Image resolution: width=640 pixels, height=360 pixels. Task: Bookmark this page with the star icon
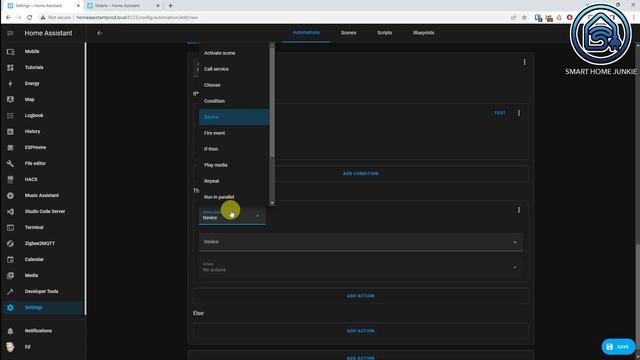[524, 18]
